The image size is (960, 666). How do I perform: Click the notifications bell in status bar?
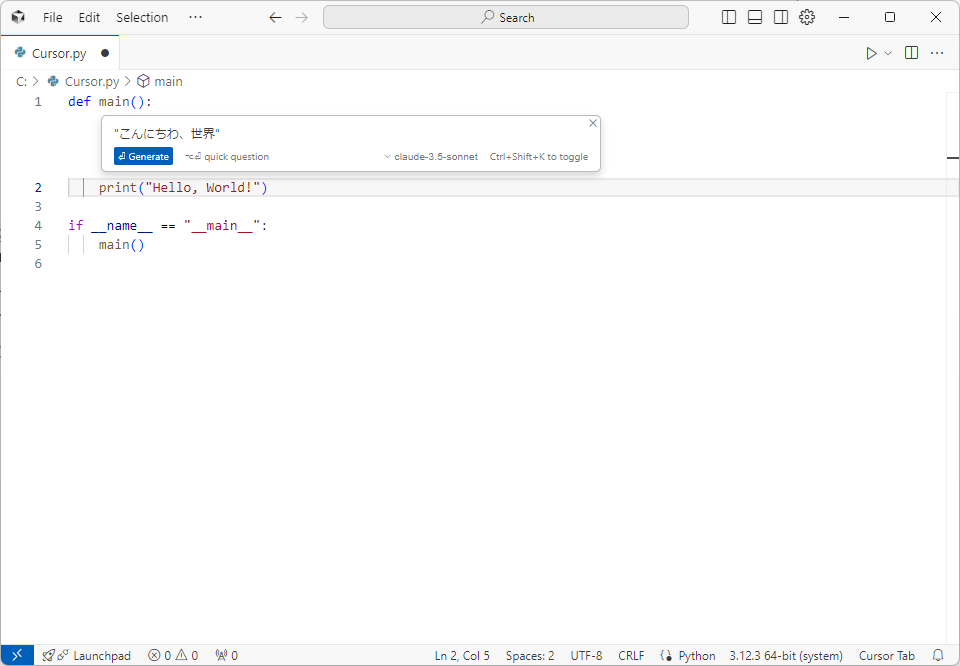pyautogui.click(x=938, y=656)
